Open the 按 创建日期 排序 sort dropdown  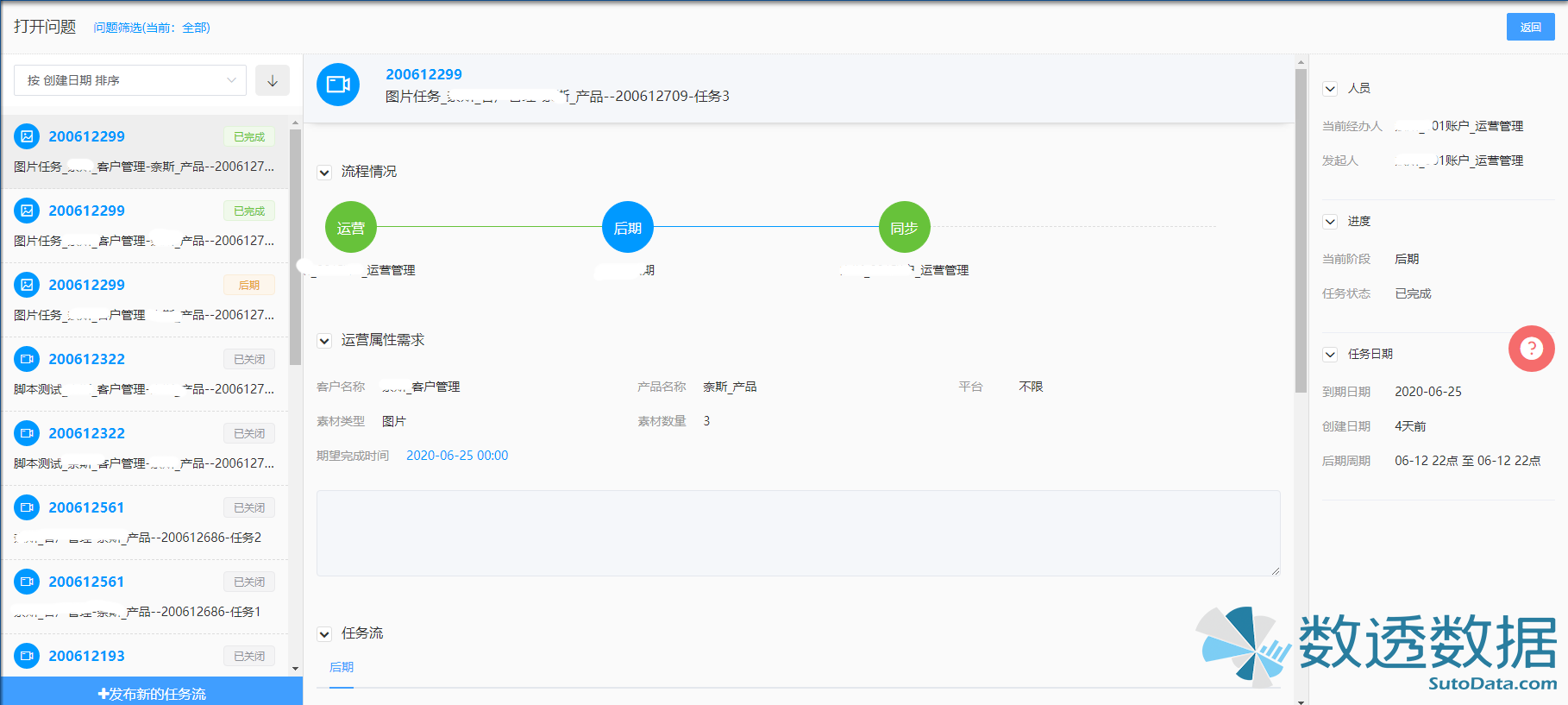(130, 80)
